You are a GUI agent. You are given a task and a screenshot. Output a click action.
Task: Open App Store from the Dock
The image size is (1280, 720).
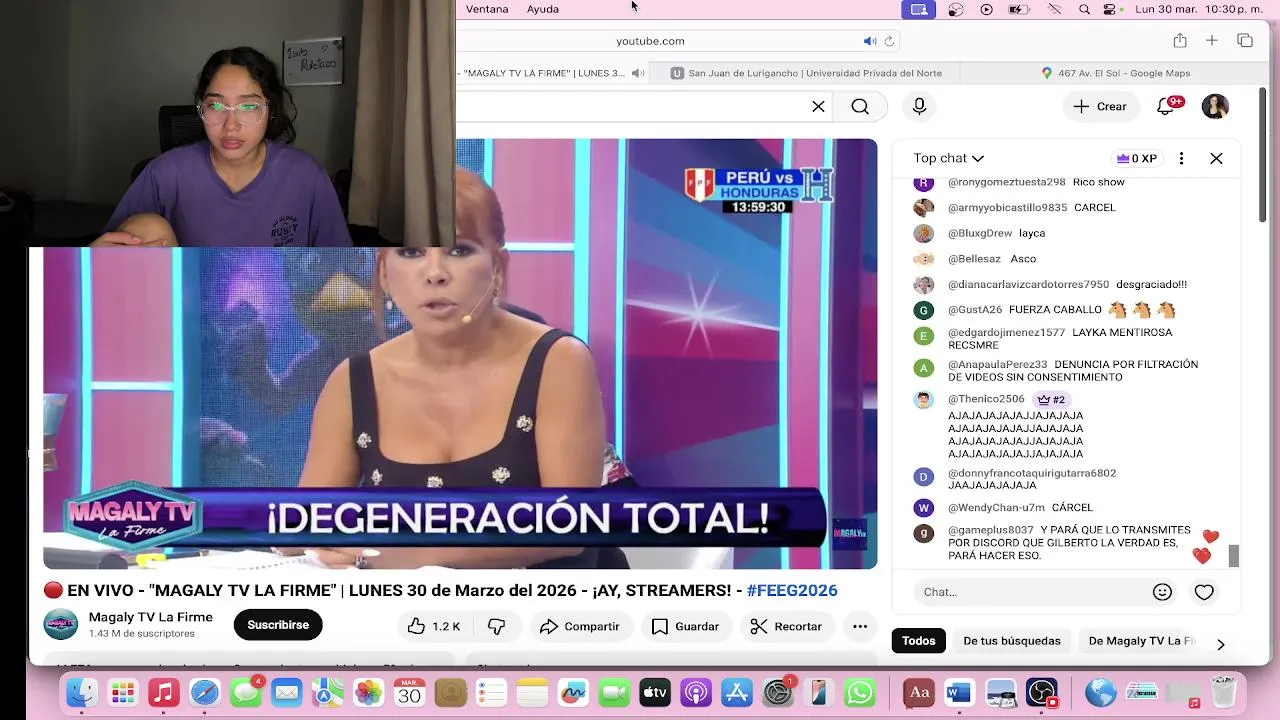737,692
